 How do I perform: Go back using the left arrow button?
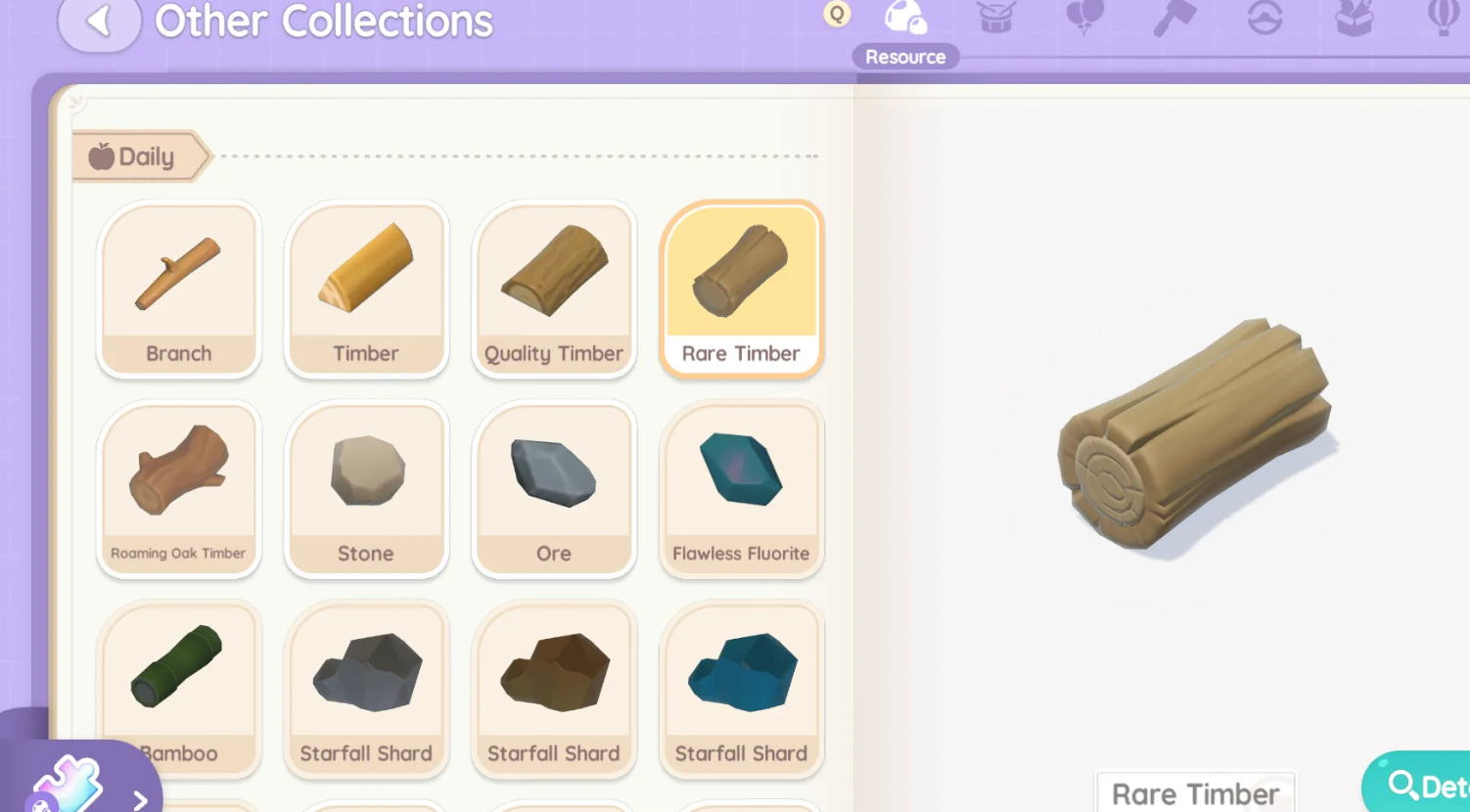pos(99,21)
